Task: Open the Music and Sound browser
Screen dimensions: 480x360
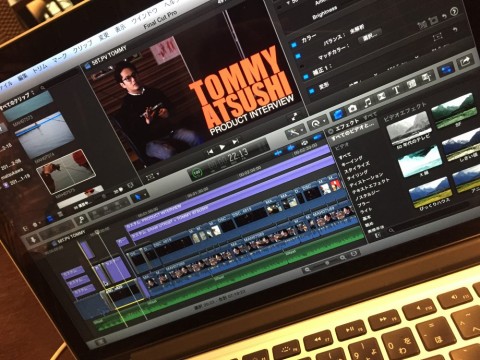Action: pos(367,102)
